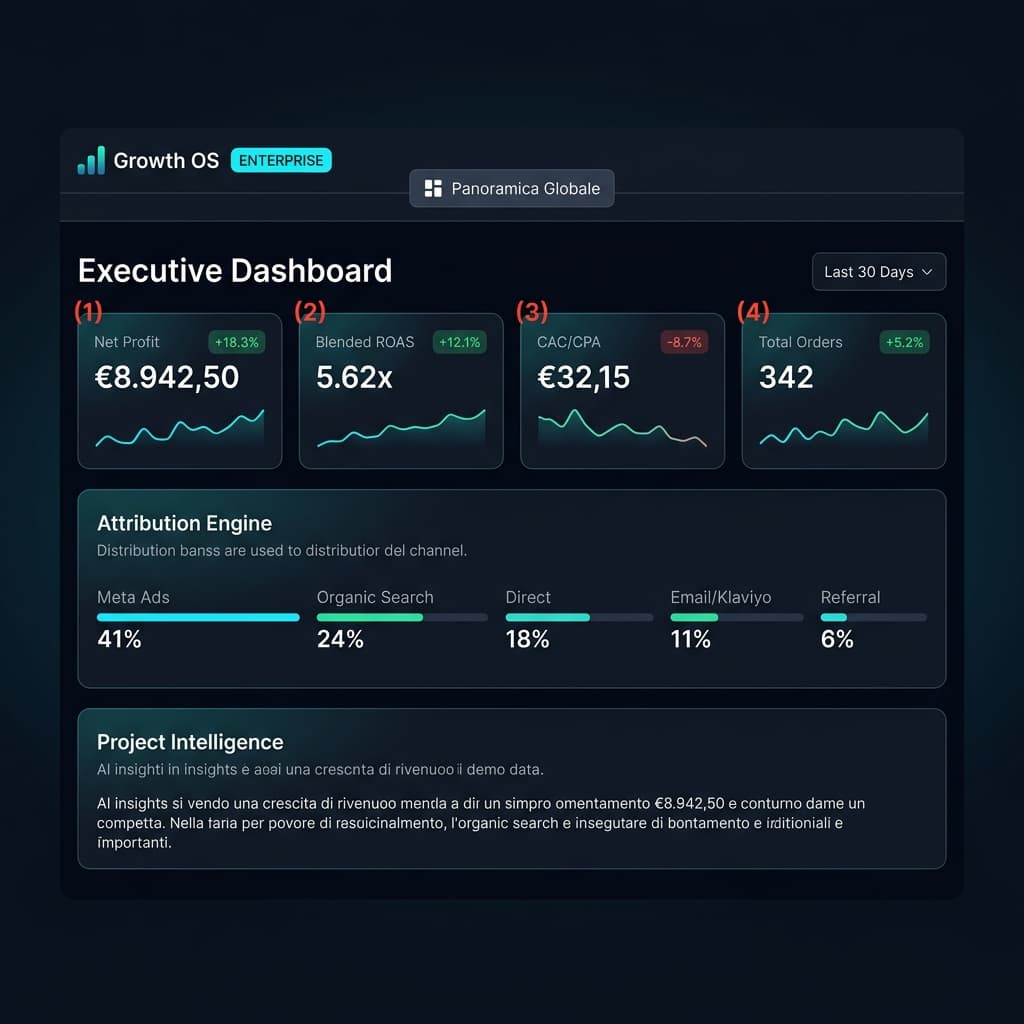Select the Organic Search channel label
The height and width of the screenshot is (1024, 1024).
[x=375, y=598]
